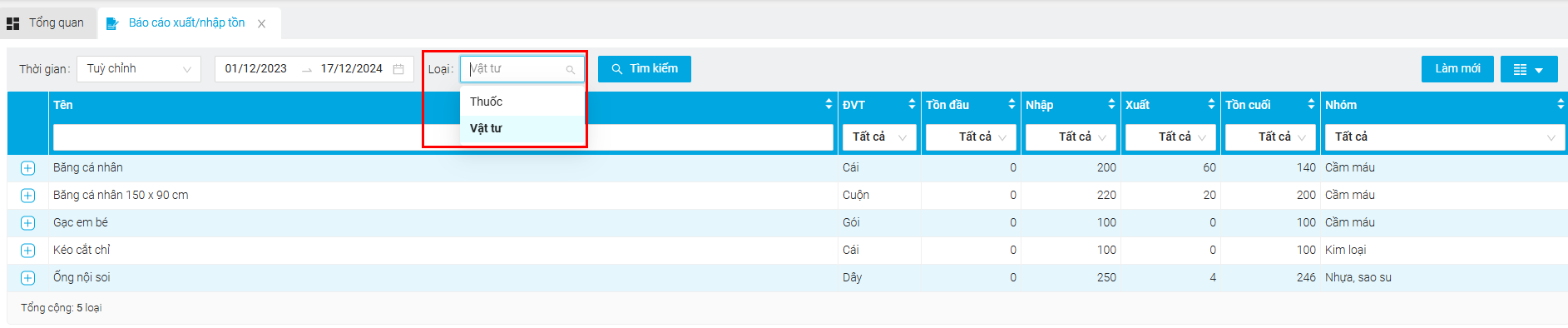Set the end date 17/12/2024 field
Image resolution: width=1568 pixels, height=328 pixels.
[x=352, y=69]
